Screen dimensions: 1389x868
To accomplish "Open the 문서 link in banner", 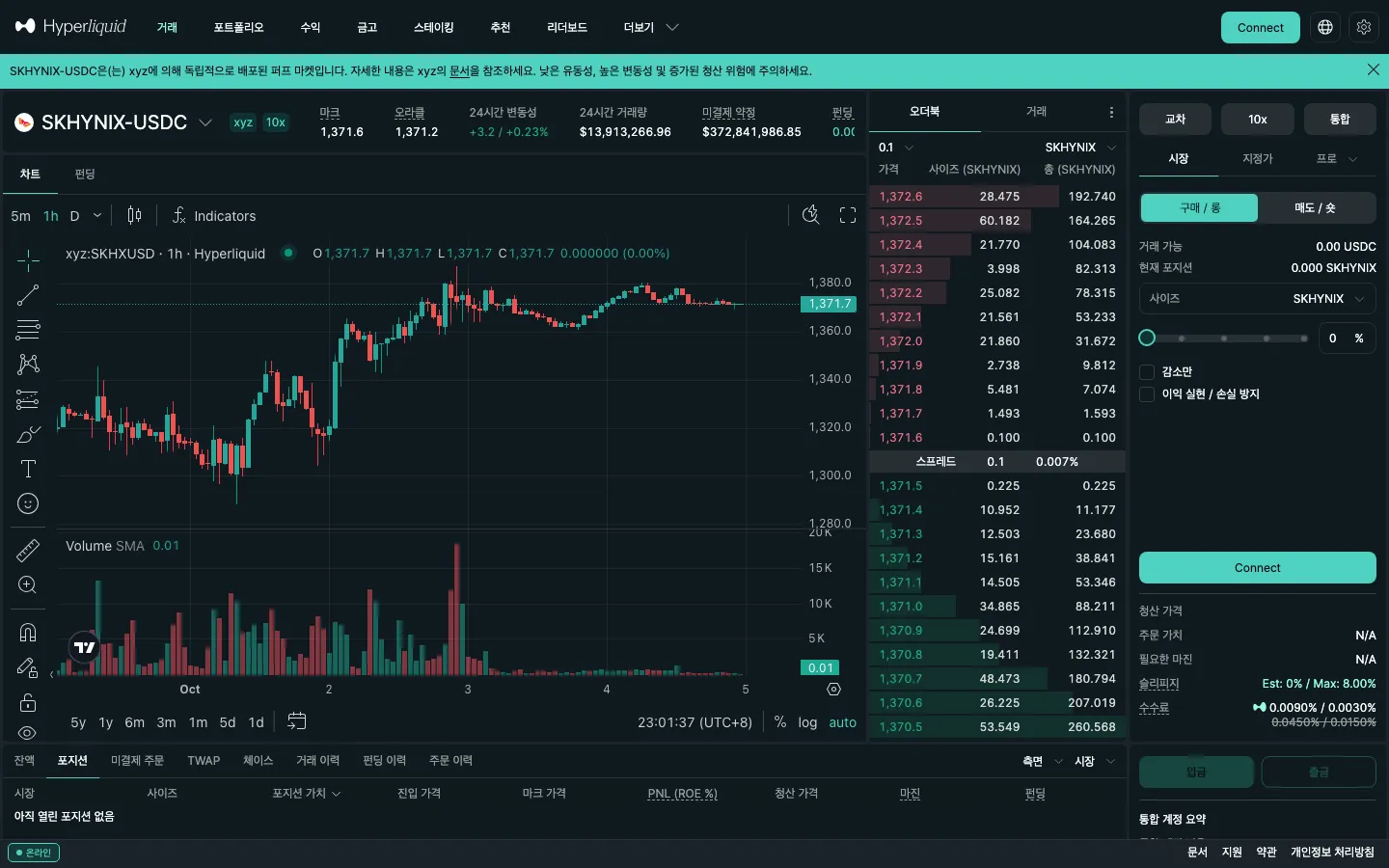I will (459, 71).
